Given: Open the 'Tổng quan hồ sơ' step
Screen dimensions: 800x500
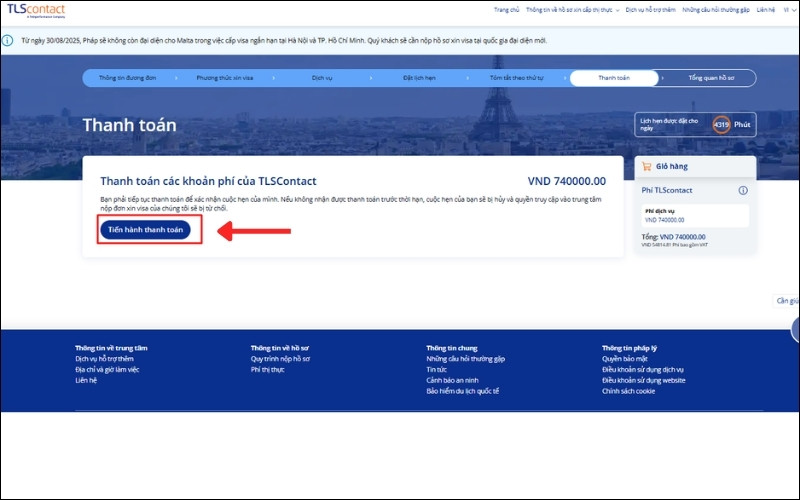Looking at the screenshot, I should (711, 77).
